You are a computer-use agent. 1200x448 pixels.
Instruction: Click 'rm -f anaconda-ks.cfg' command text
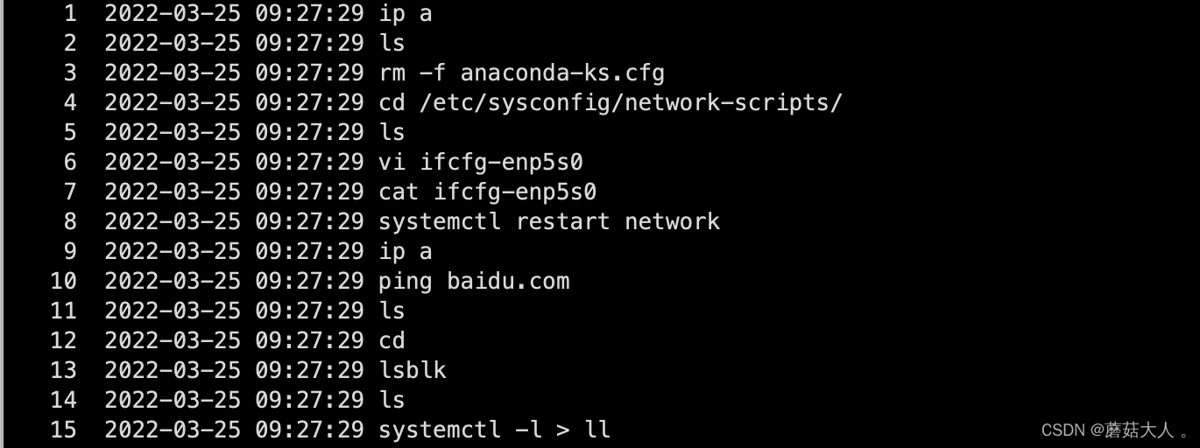pos(522,73)
